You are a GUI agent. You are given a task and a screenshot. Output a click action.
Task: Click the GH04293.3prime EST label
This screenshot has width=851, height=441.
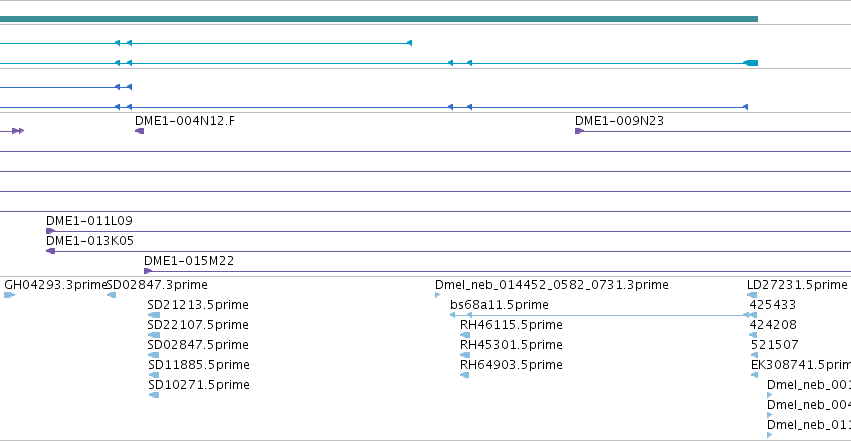point(55,285)
